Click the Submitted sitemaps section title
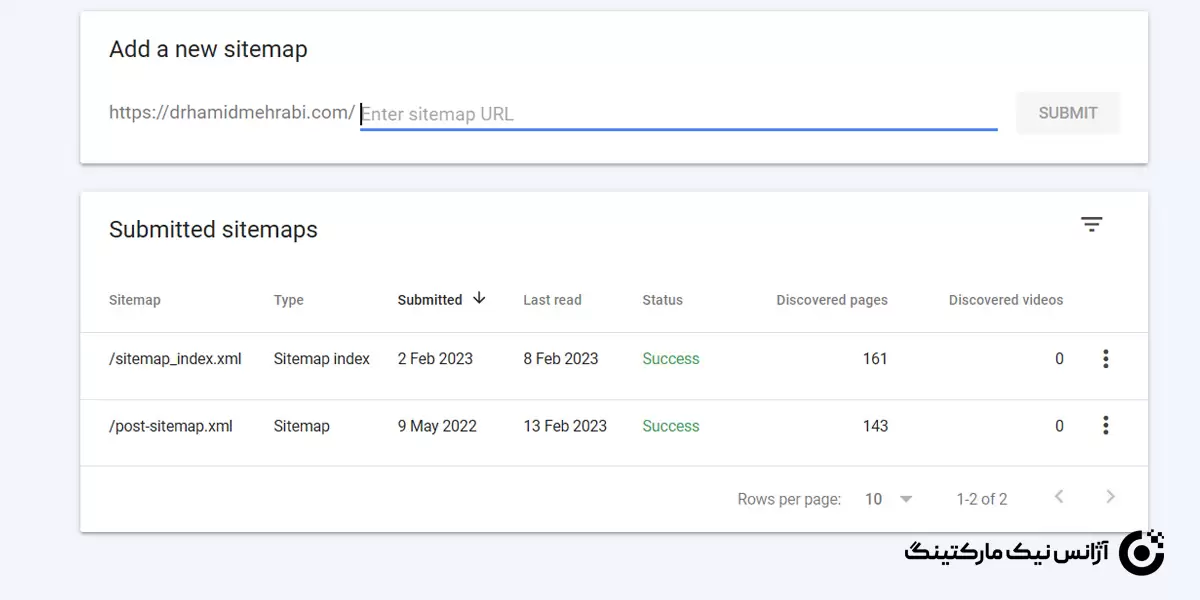The width and height of the screenshot is (1200, 600). coord(213,229)
